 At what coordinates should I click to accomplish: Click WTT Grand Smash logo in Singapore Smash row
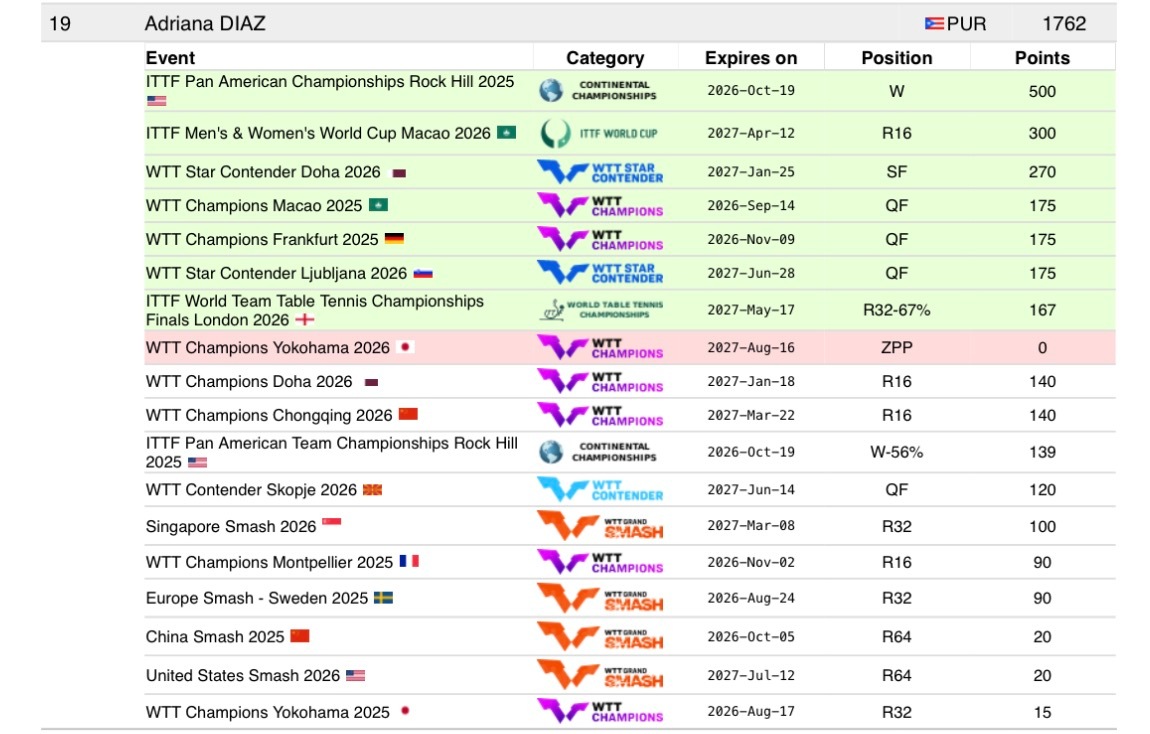pyautogui.click(x=600, y=526)
